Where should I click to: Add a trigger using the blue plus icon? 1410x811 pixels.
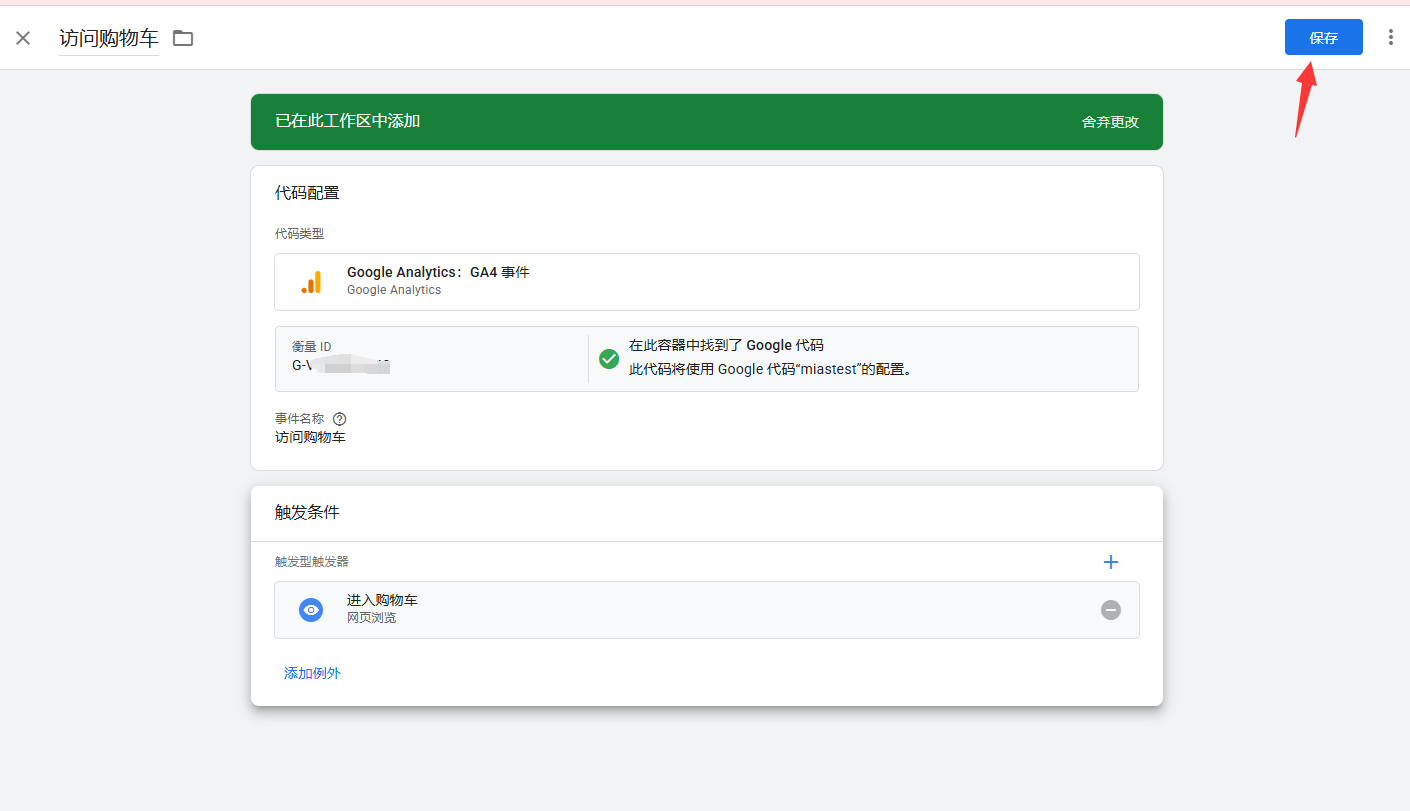[1110, 562]
